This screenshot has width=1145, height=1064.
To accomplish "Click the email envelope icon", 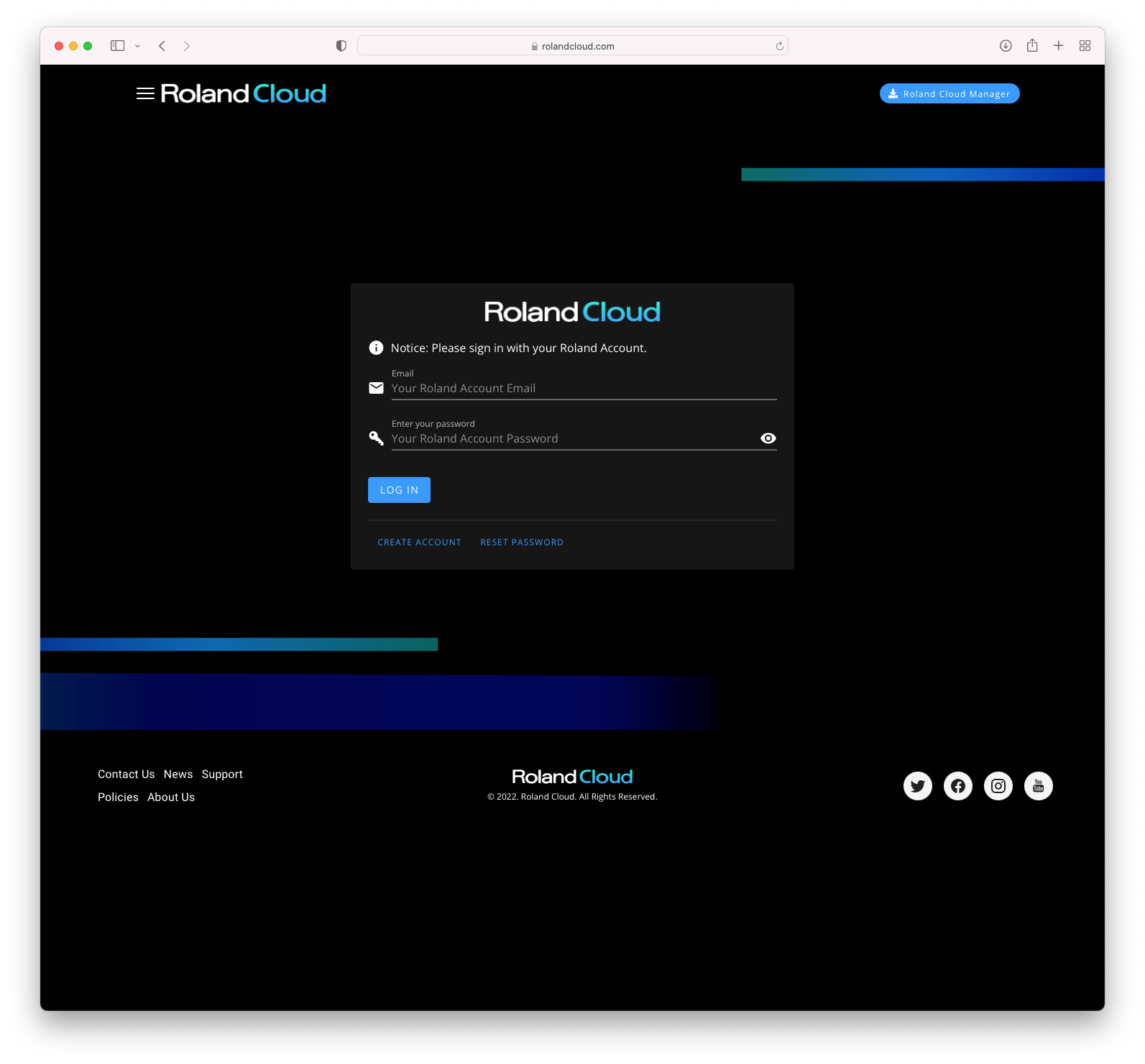I will [x=376, y=388].
